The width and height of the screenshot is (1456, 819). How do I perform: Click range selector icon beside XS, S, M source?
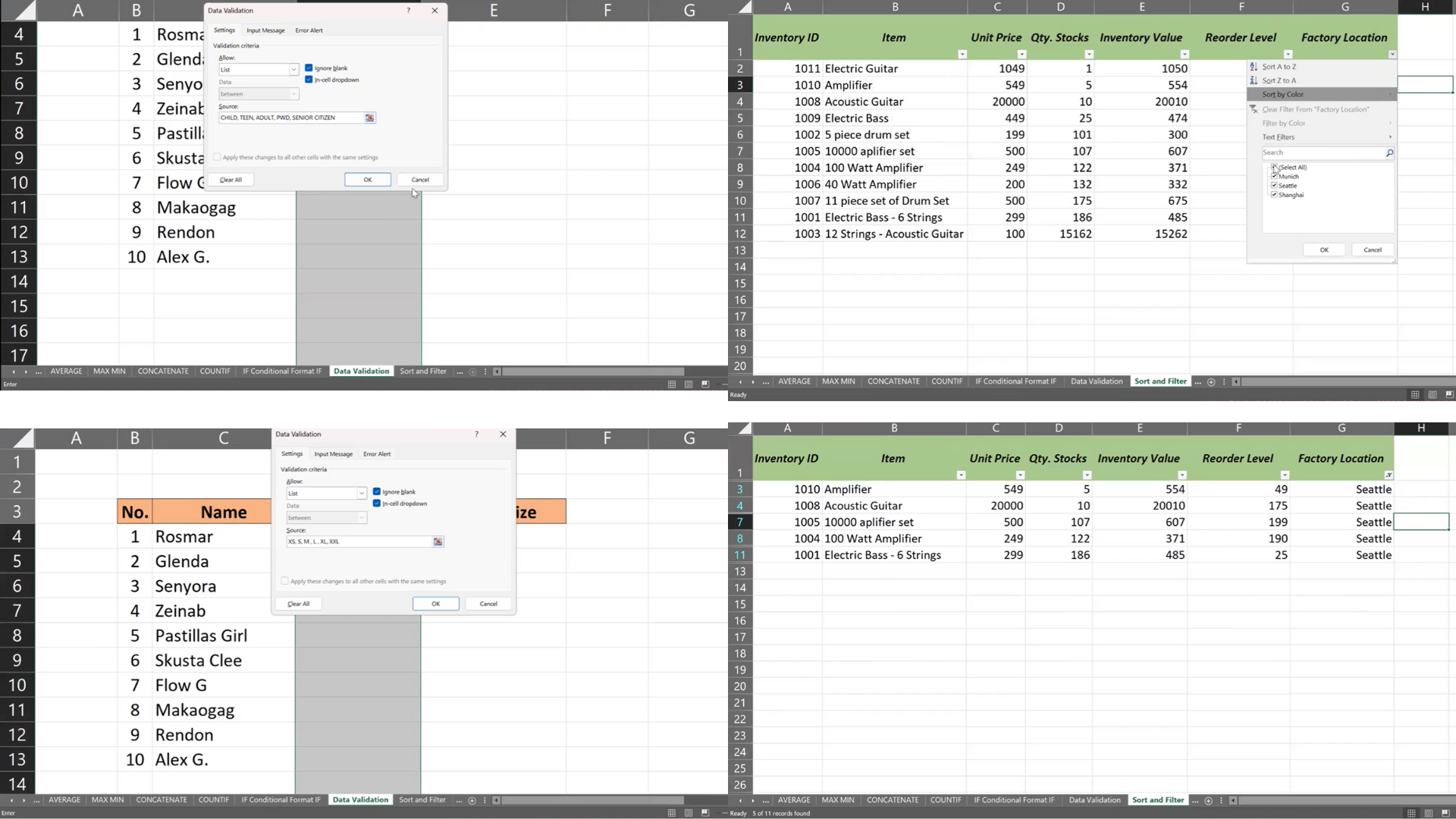(438, 542)
